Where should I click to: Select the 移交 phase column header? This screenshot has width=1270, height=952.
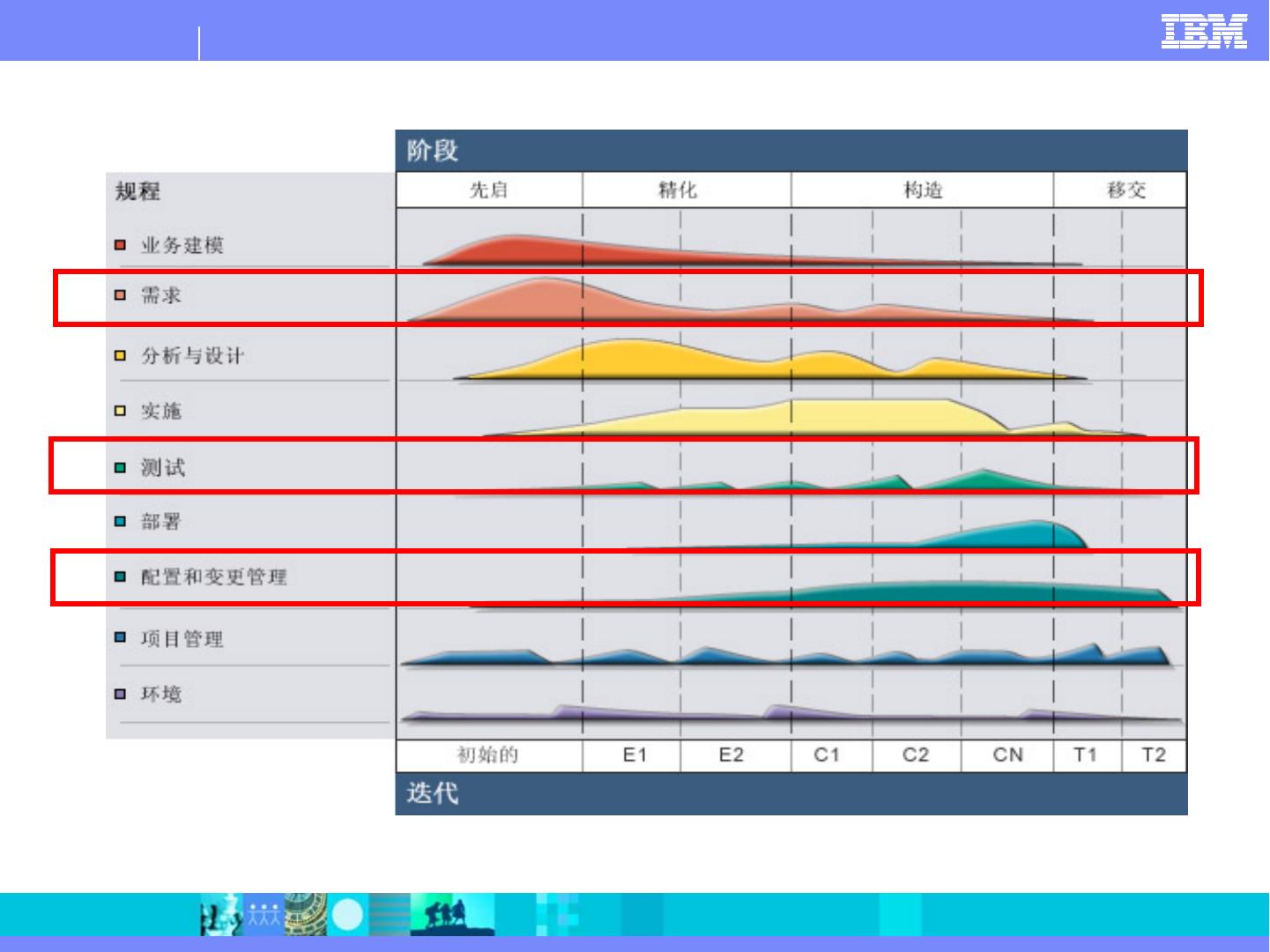tap(1121, 190)
